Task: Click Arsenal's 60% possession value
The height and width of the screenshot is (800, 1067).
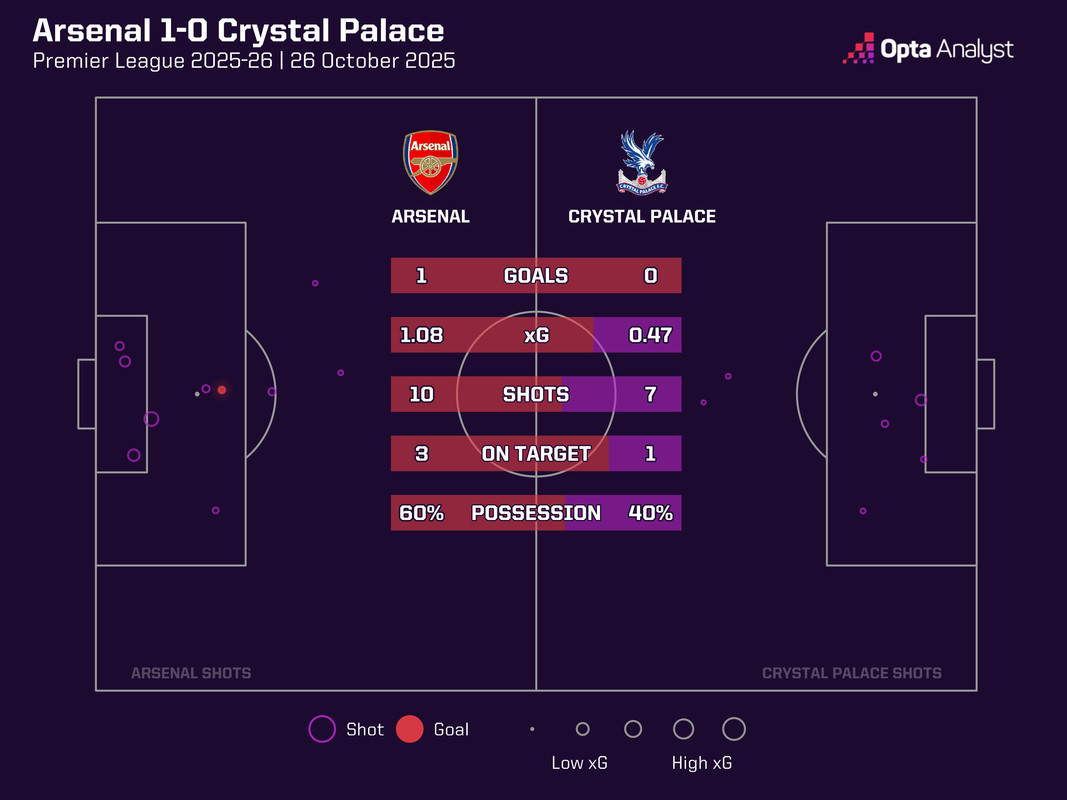Action: pyautogui.click(x=421, y=512)
